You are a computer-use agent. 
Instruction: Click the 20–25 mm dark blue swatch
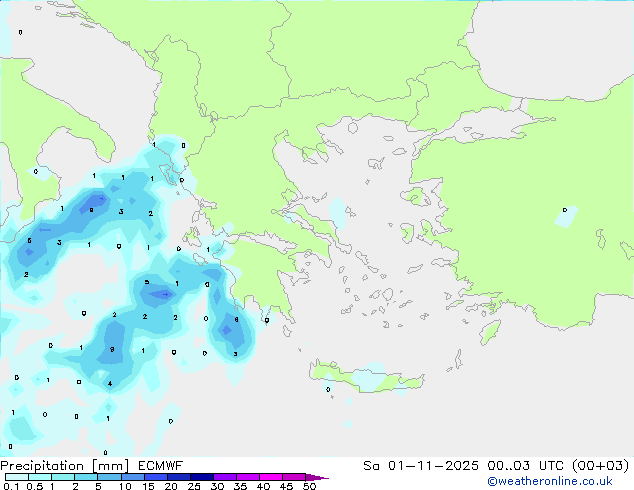tap(179, 477)
